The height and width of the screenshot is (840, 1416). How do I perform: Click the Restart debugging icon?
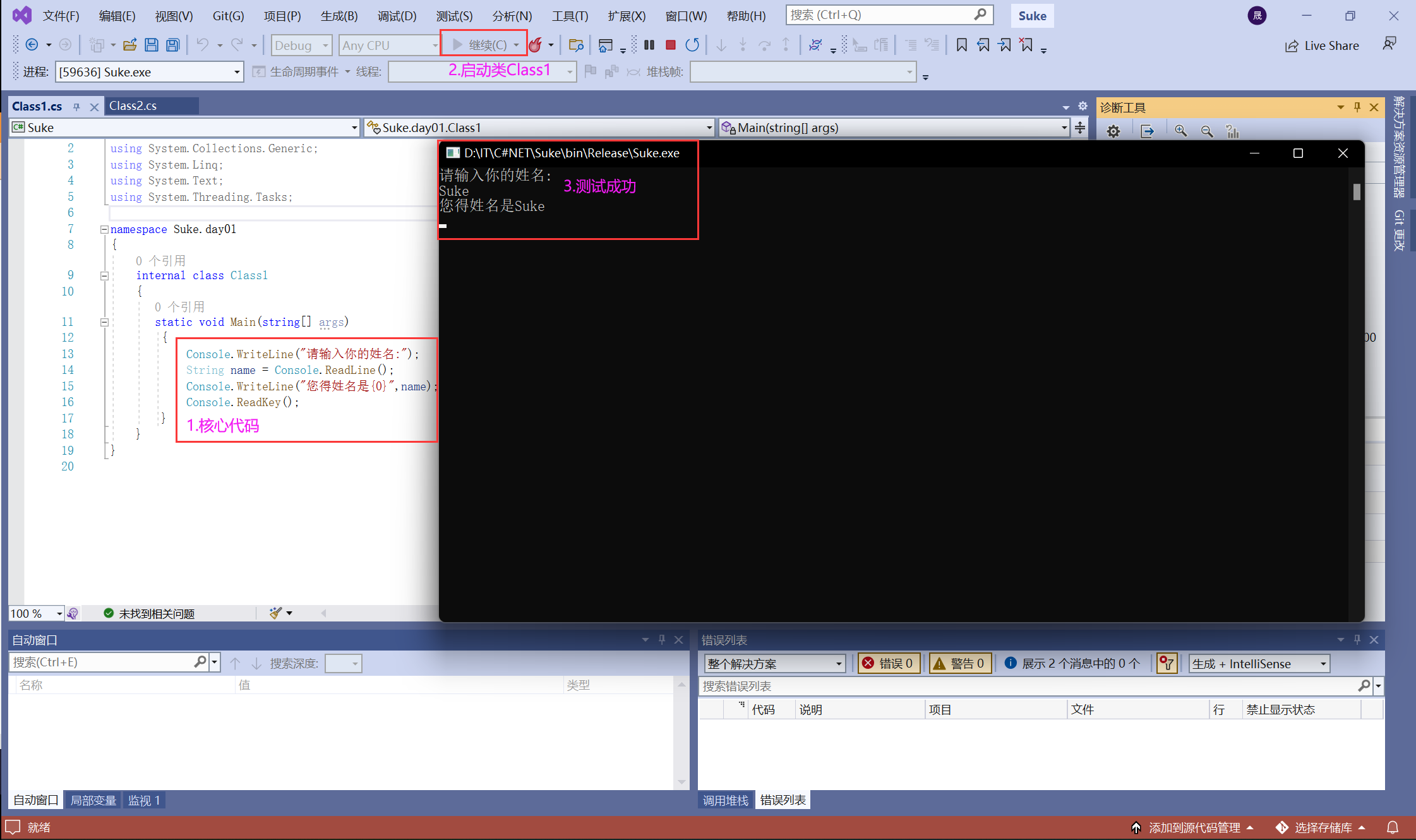point(692,45)
